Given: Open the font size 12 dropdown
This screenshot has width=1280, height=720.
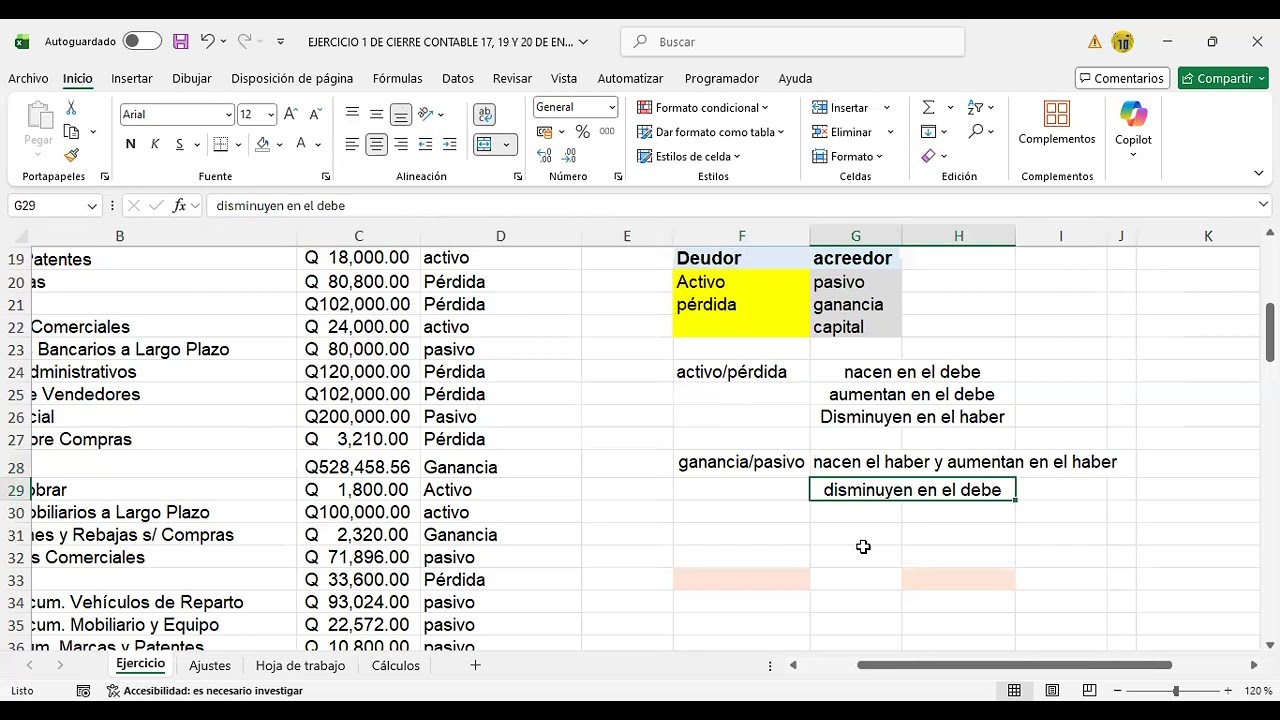Looking at the screenshot, I should pos(271,115).
